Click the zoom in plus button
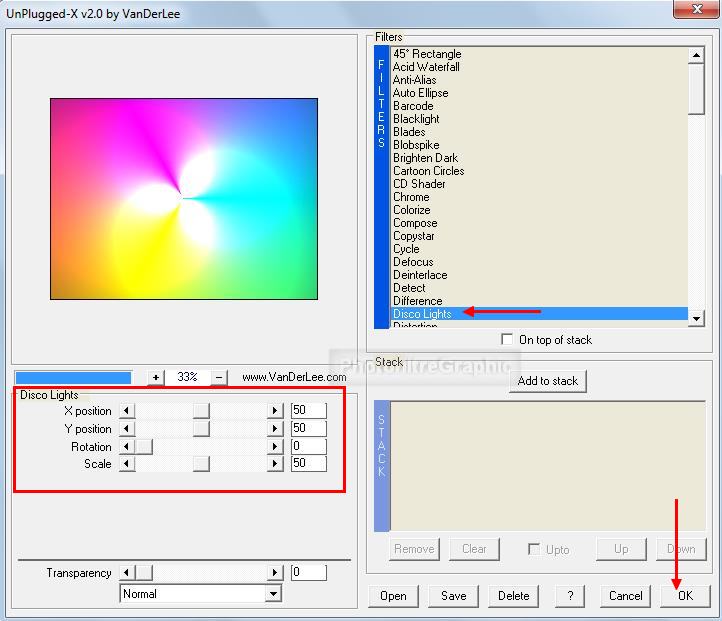Image resolution: width=722 pixels, height=621 pixels. tap(156, 377)
